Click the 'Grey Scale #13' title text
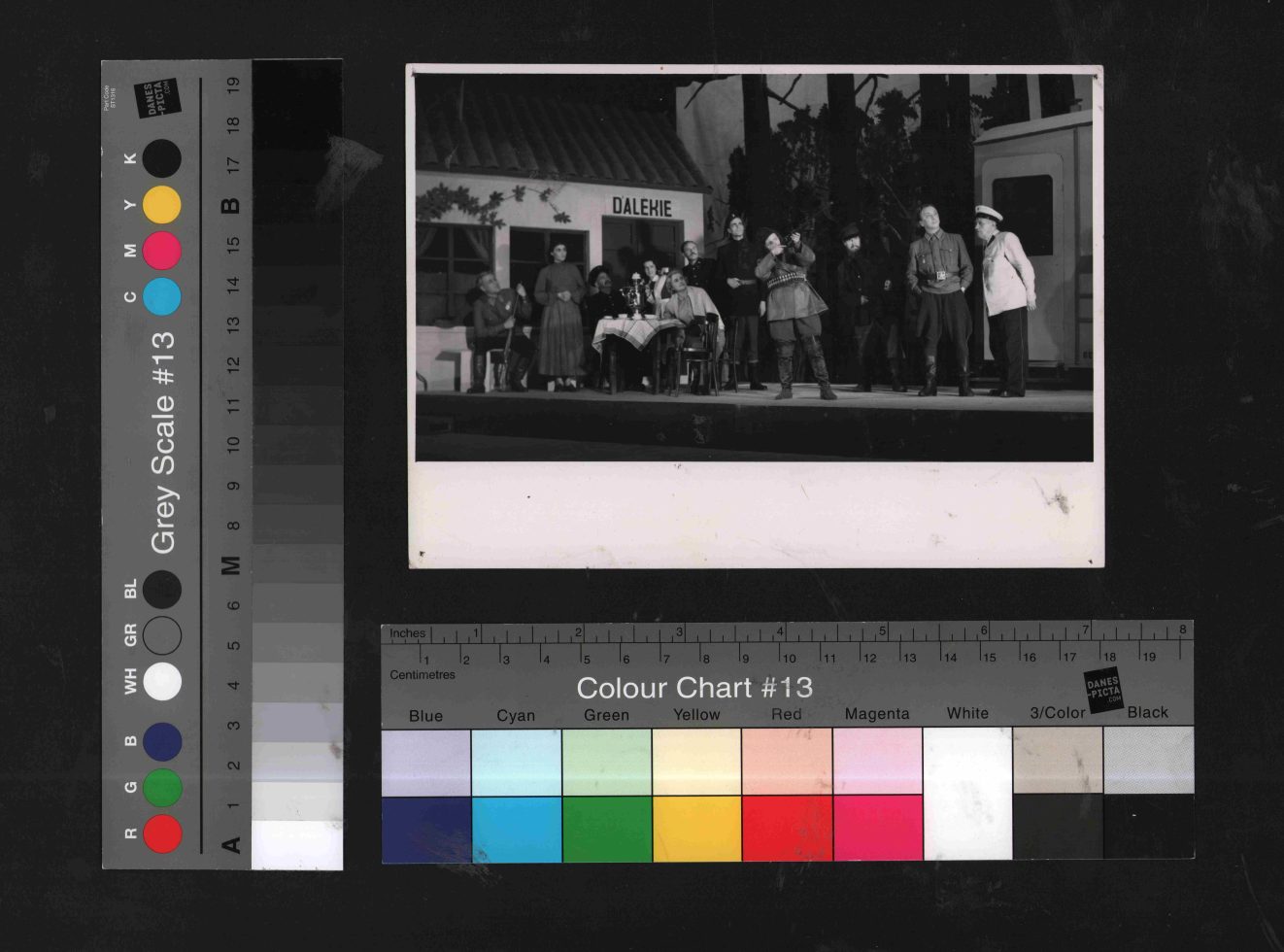The height and width of the screenshot is (952, 1284). (x=163, y=442)
